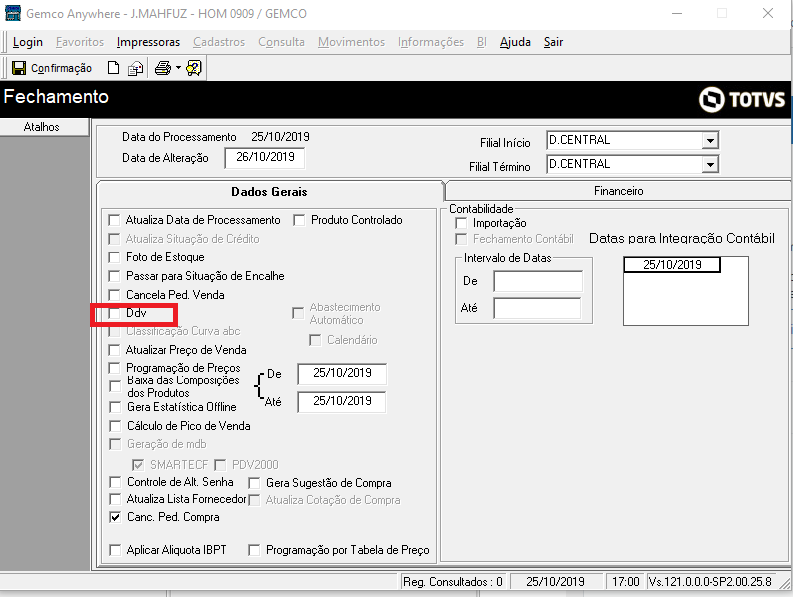Switch to the Financeiro tab

(x=618, y=191)
